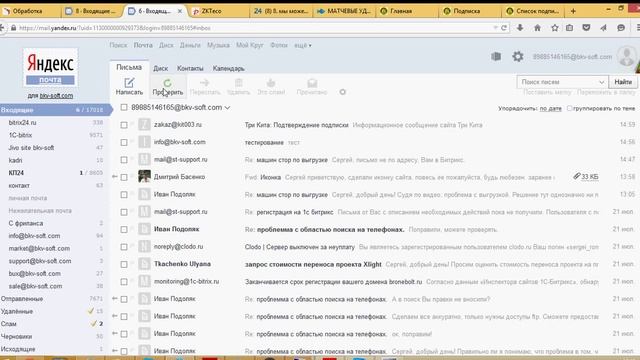This screenshot has width=640, height=360.
Task: Open the 'запрос стоимости переноса проекта Xlight' email
Action: pyautogui.click(x=313, y=264)
